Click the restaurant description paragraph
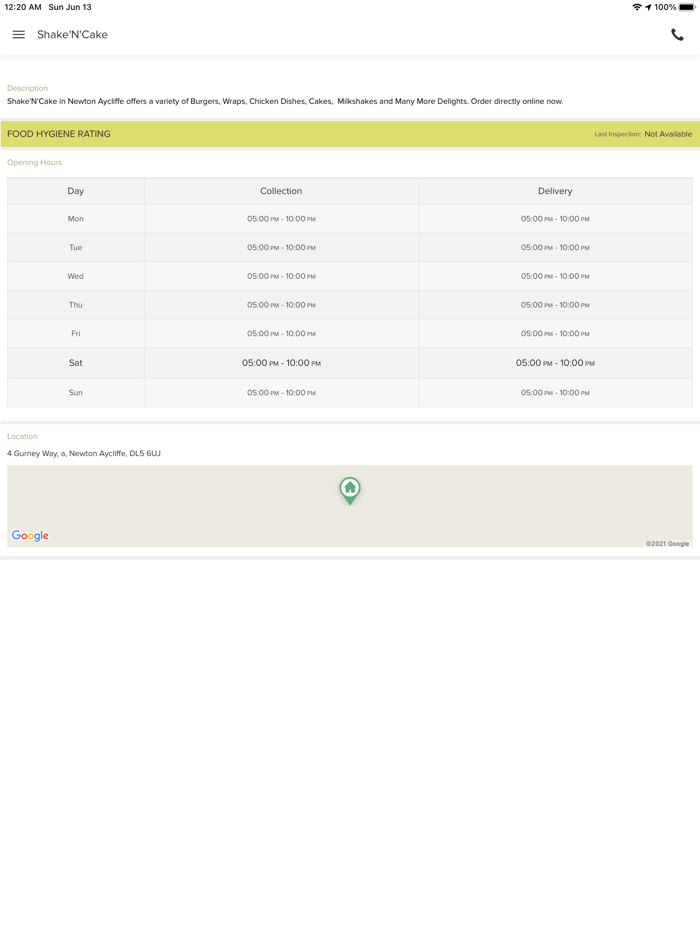 click(x=285, y=101)
